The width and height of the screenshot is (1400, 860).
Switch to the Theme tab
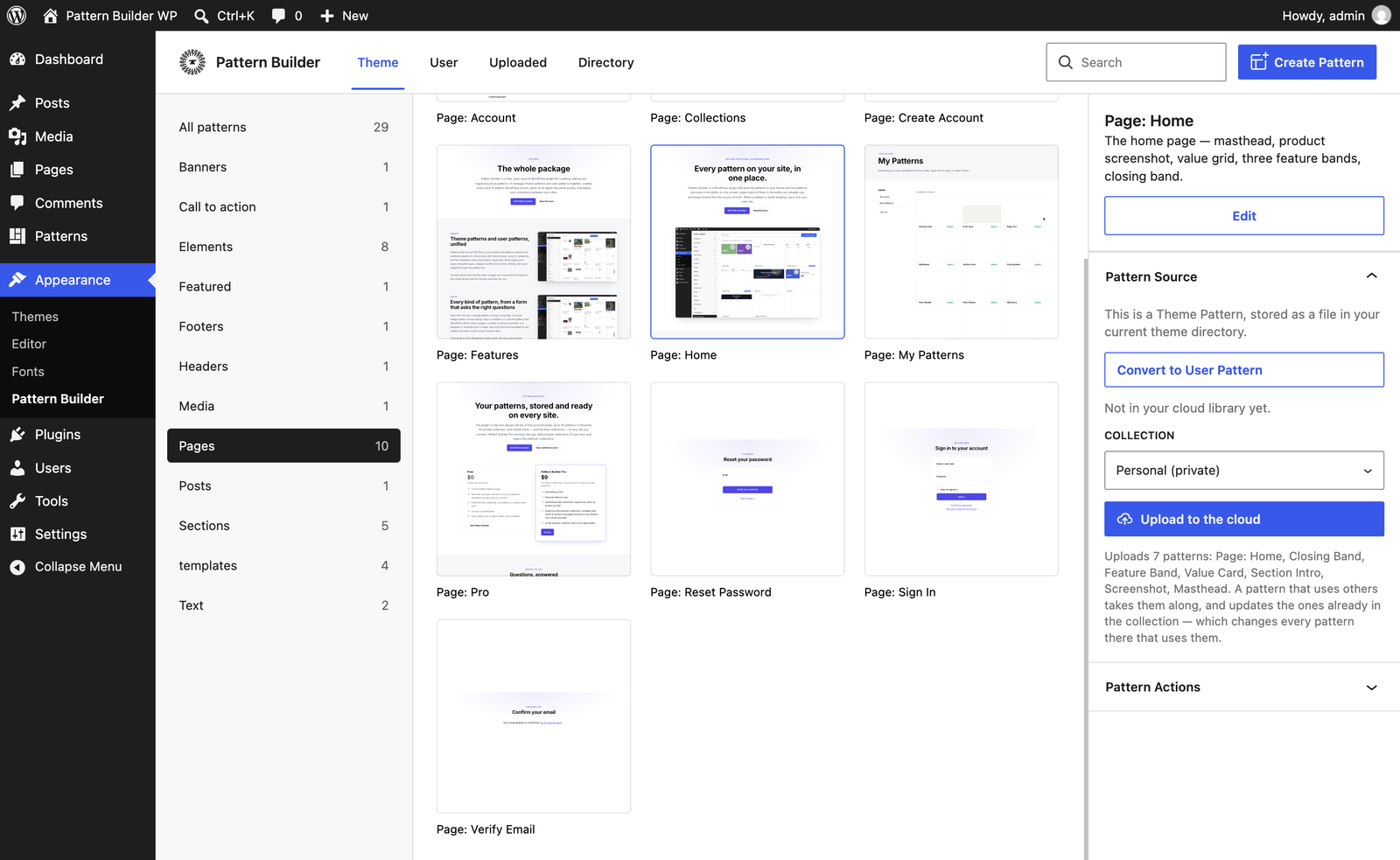click(378, 62)
